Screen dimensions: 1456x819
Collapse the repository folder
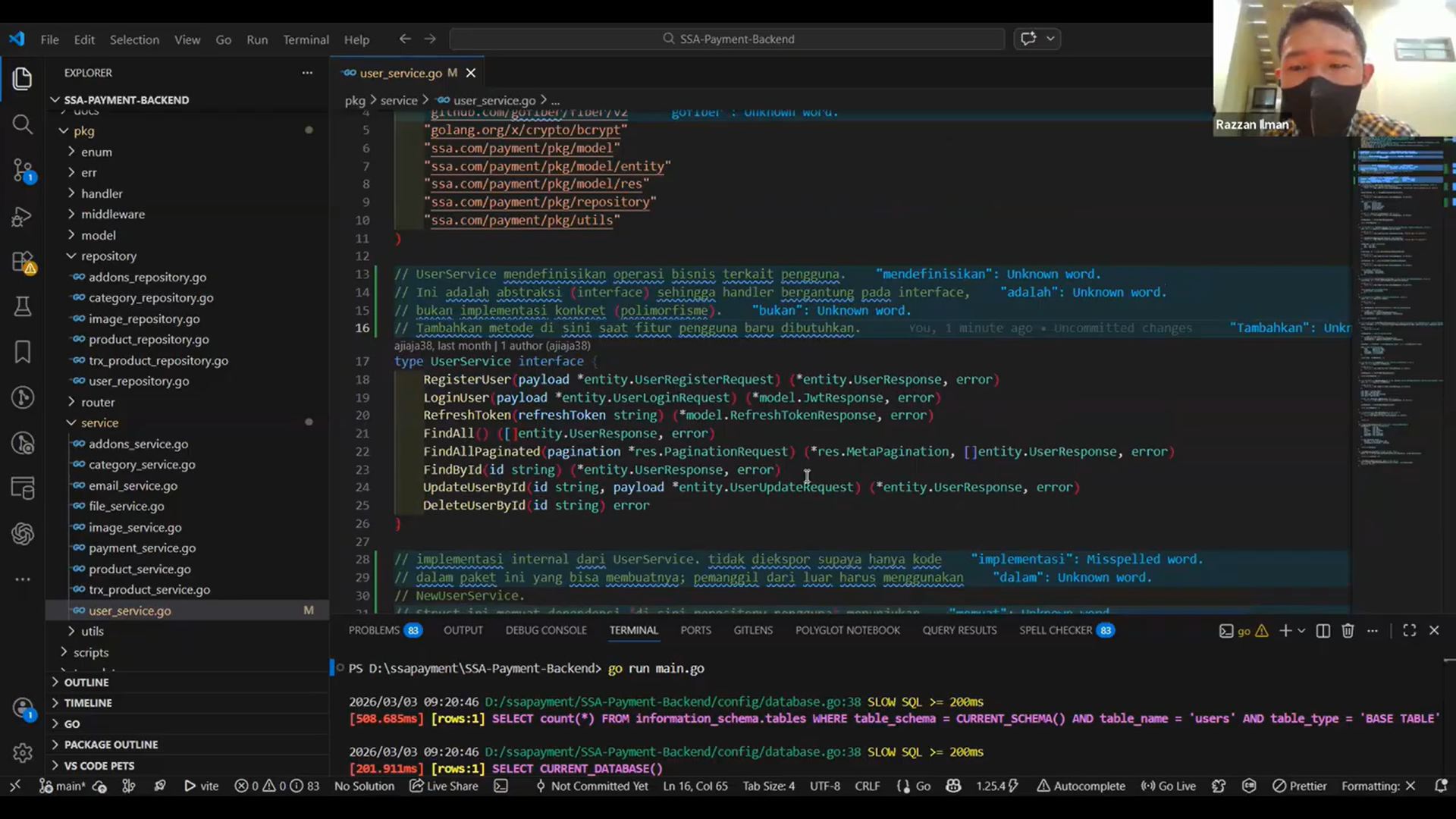pyautogui.click(x=108, y=256)
